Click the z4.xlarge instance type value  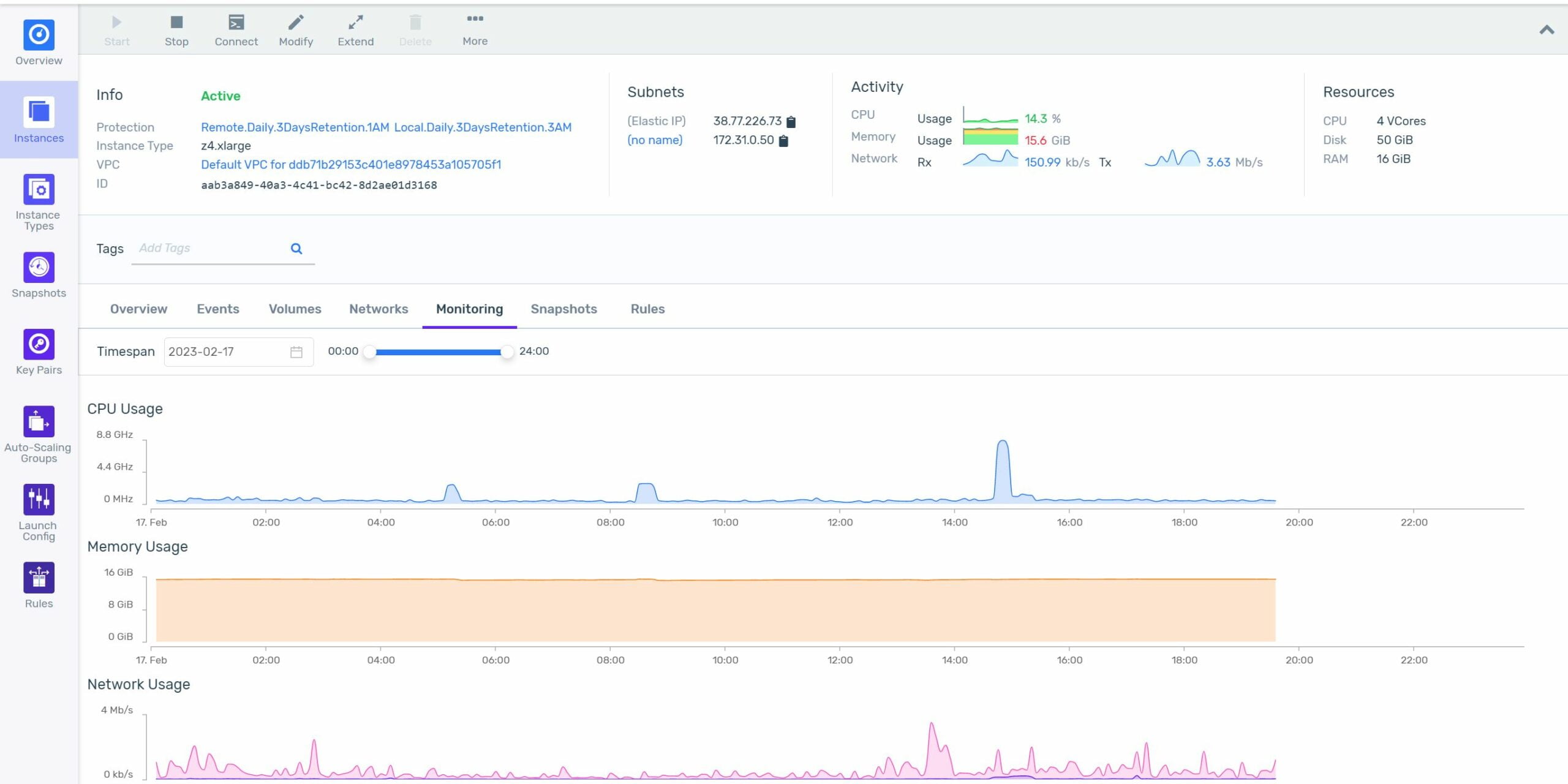point(226,146)
